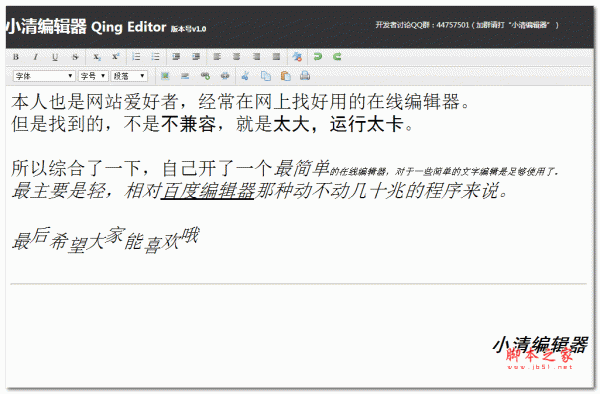Image resolution: width=600 pixels, height=394 pixels.
Task: Click the line 最后希望大家能喜欢哦
Action: [x=105, y=240]
